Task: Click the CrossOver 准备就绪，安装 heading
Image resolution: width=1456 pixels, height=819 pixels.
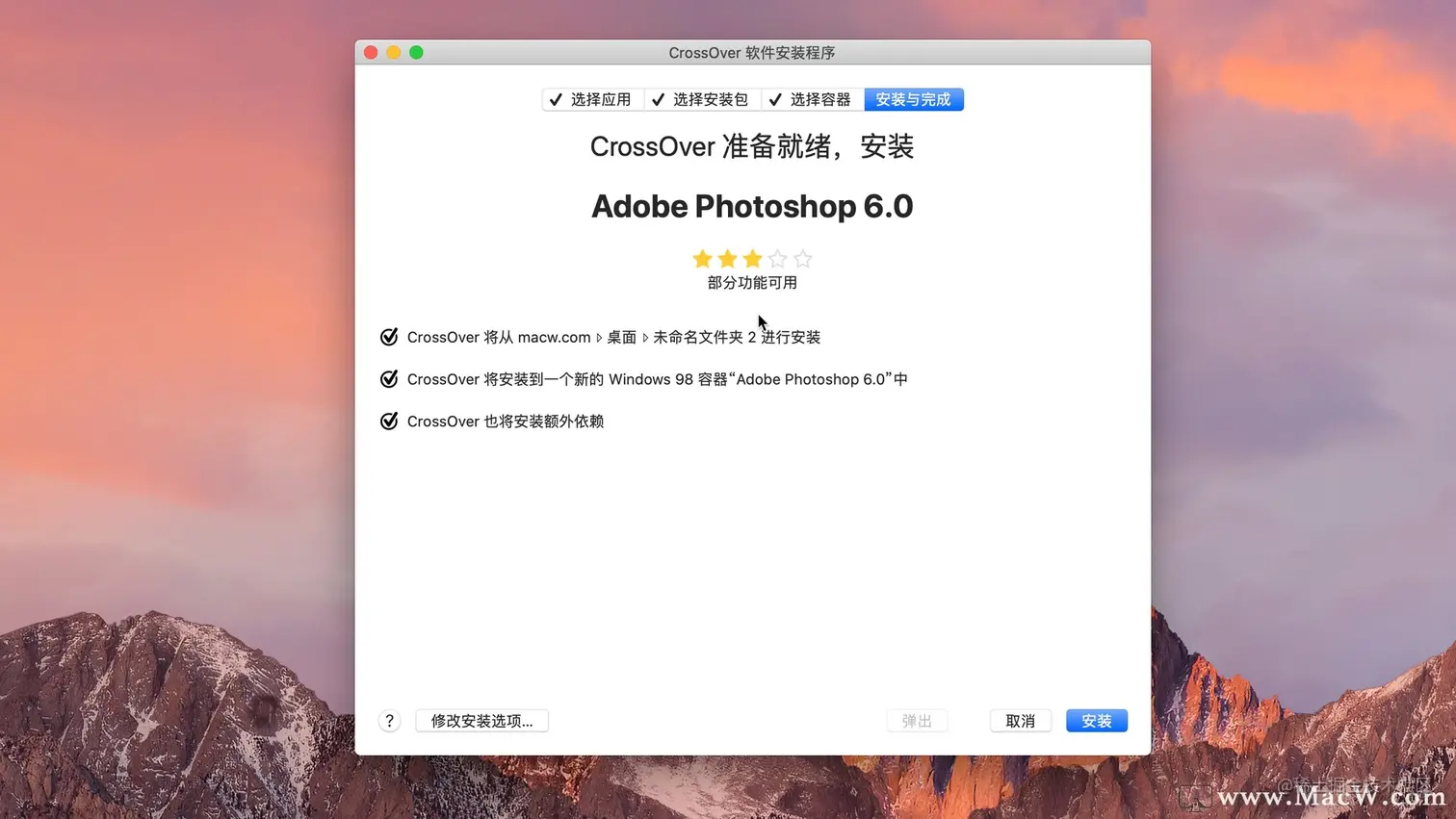Action: pyautogui.click(x=752, y=146)
